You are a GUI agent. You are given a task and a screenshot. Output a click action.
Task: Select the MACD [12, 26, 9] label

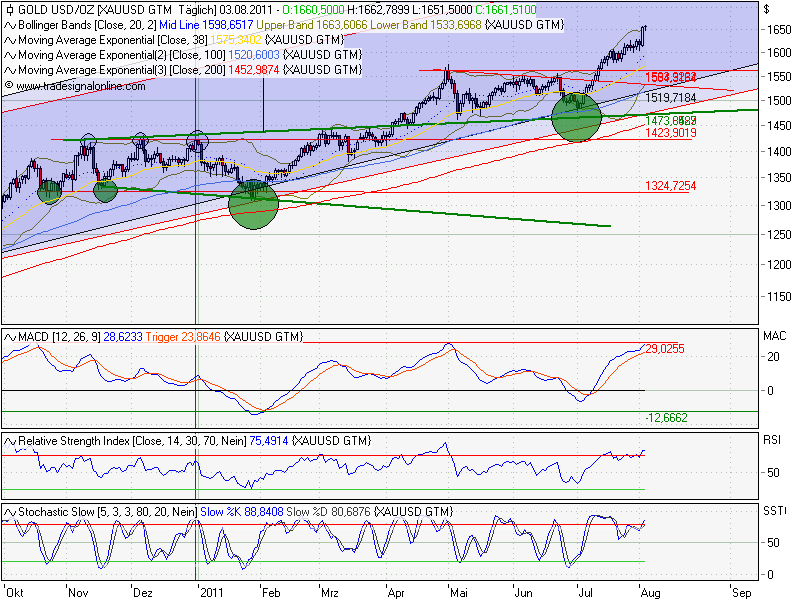[x=59, y=337]
